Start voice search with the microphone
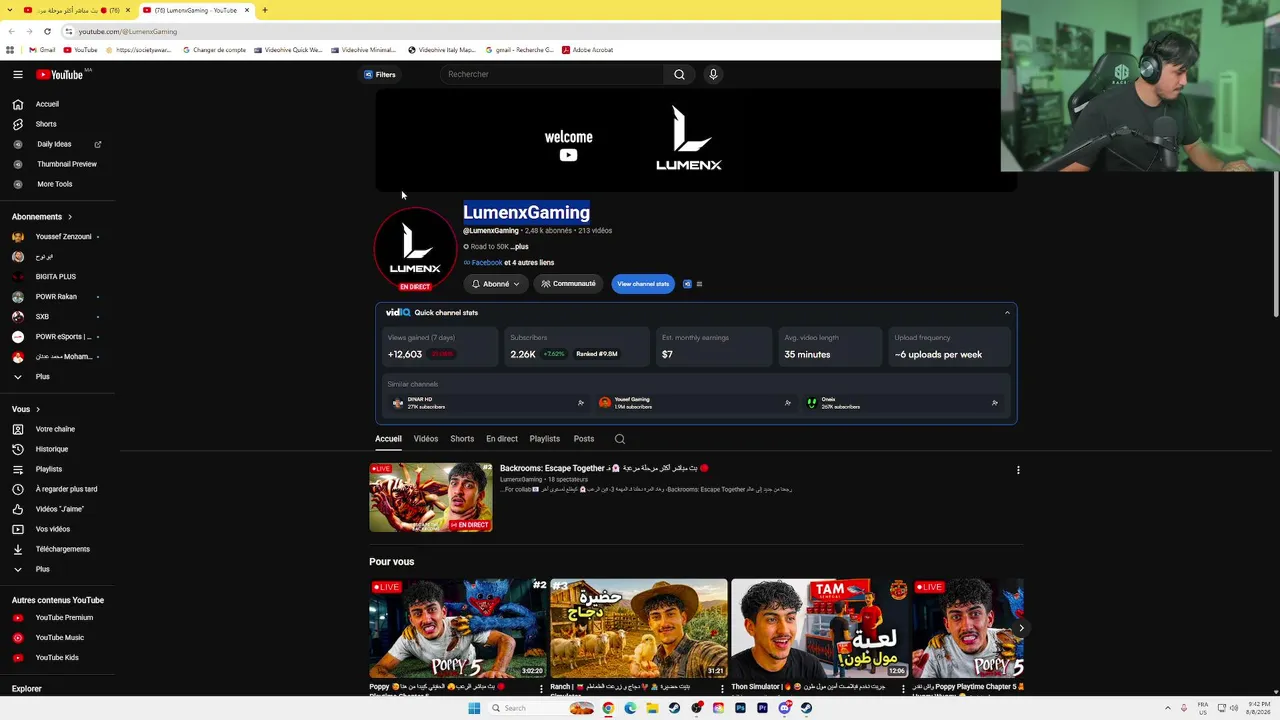 click(x=713, y=74)
